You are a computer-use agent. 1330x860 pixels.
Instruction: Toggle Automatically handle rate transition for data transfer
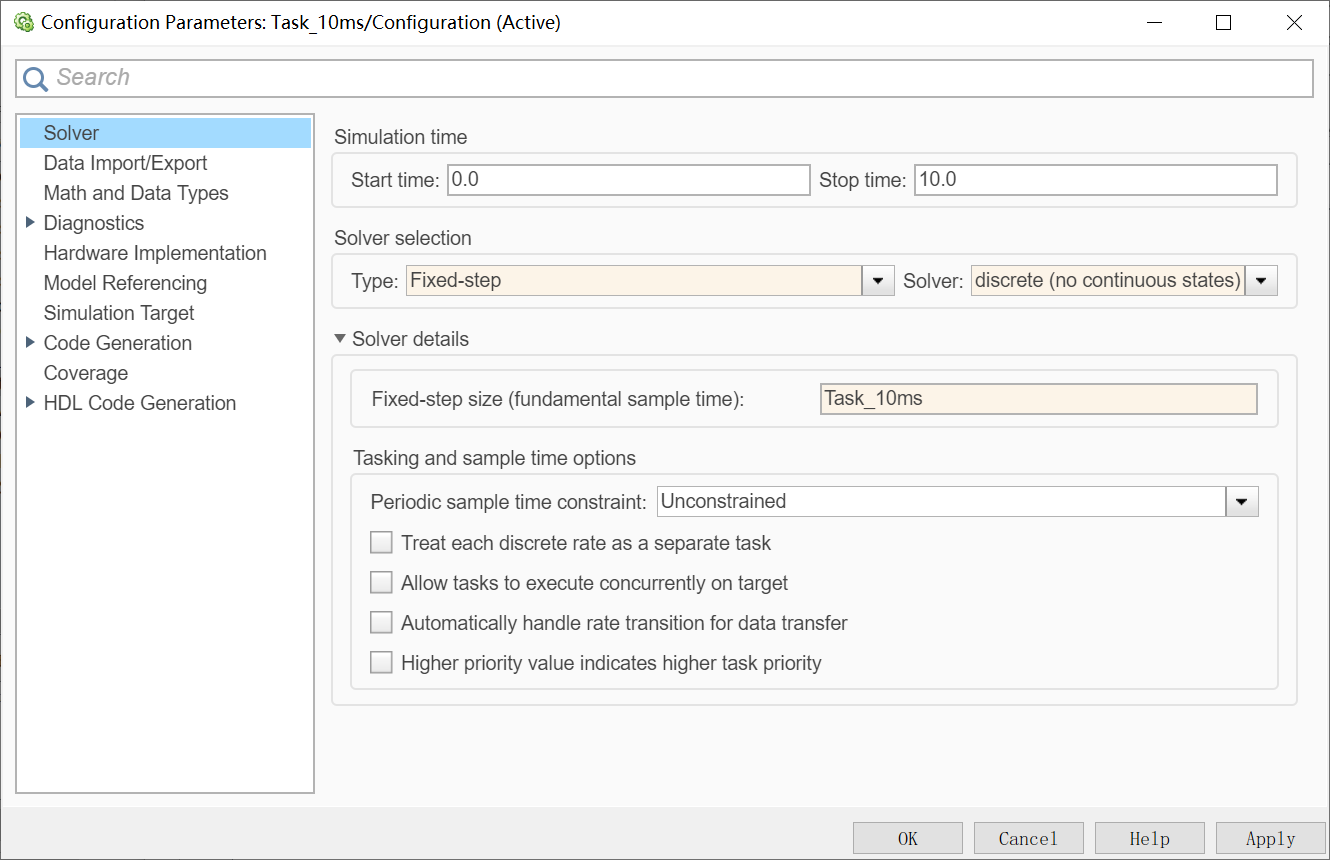381,623
